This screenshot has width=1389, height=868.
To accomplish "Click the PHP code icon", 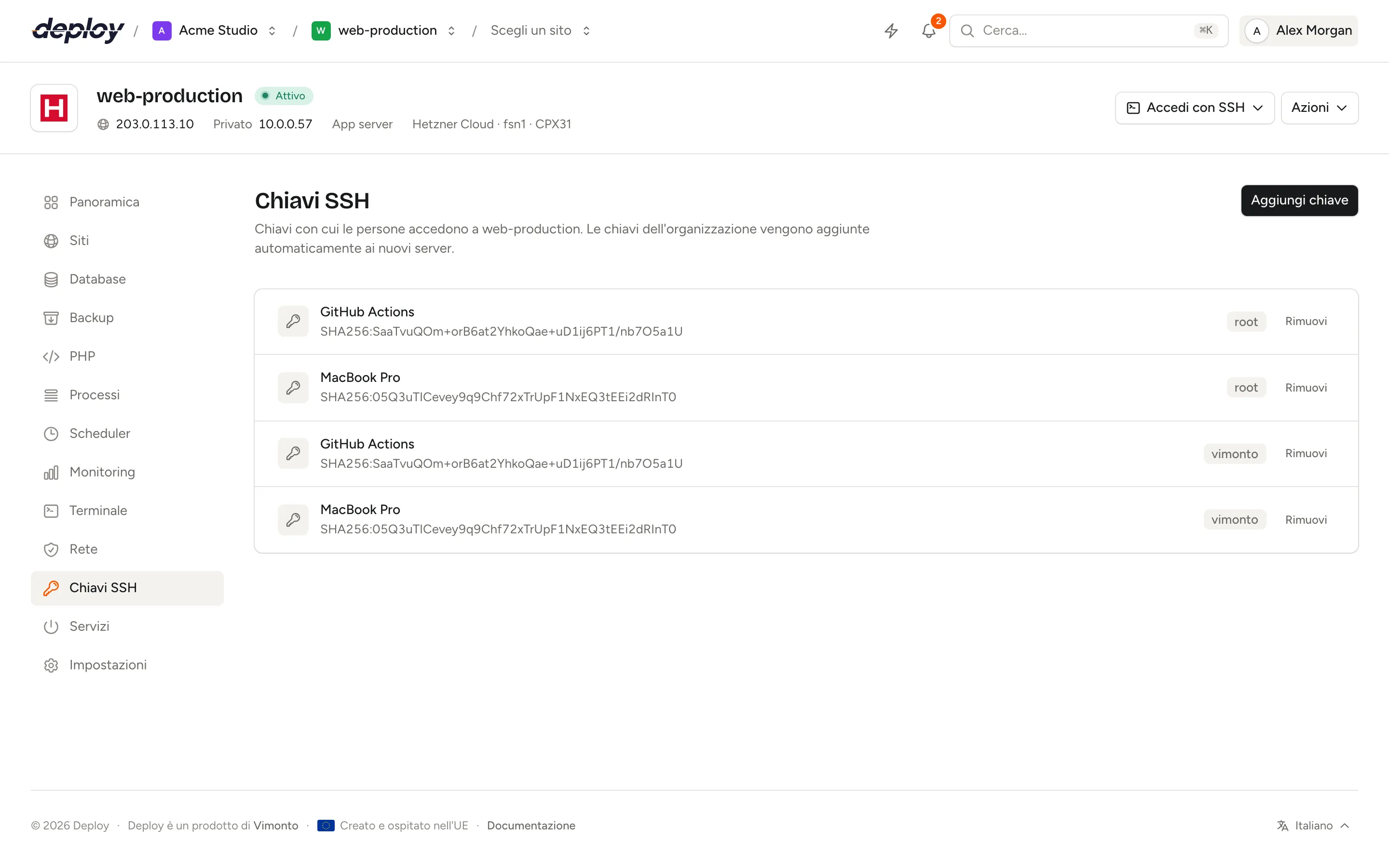I will click(x=51, y=356).
